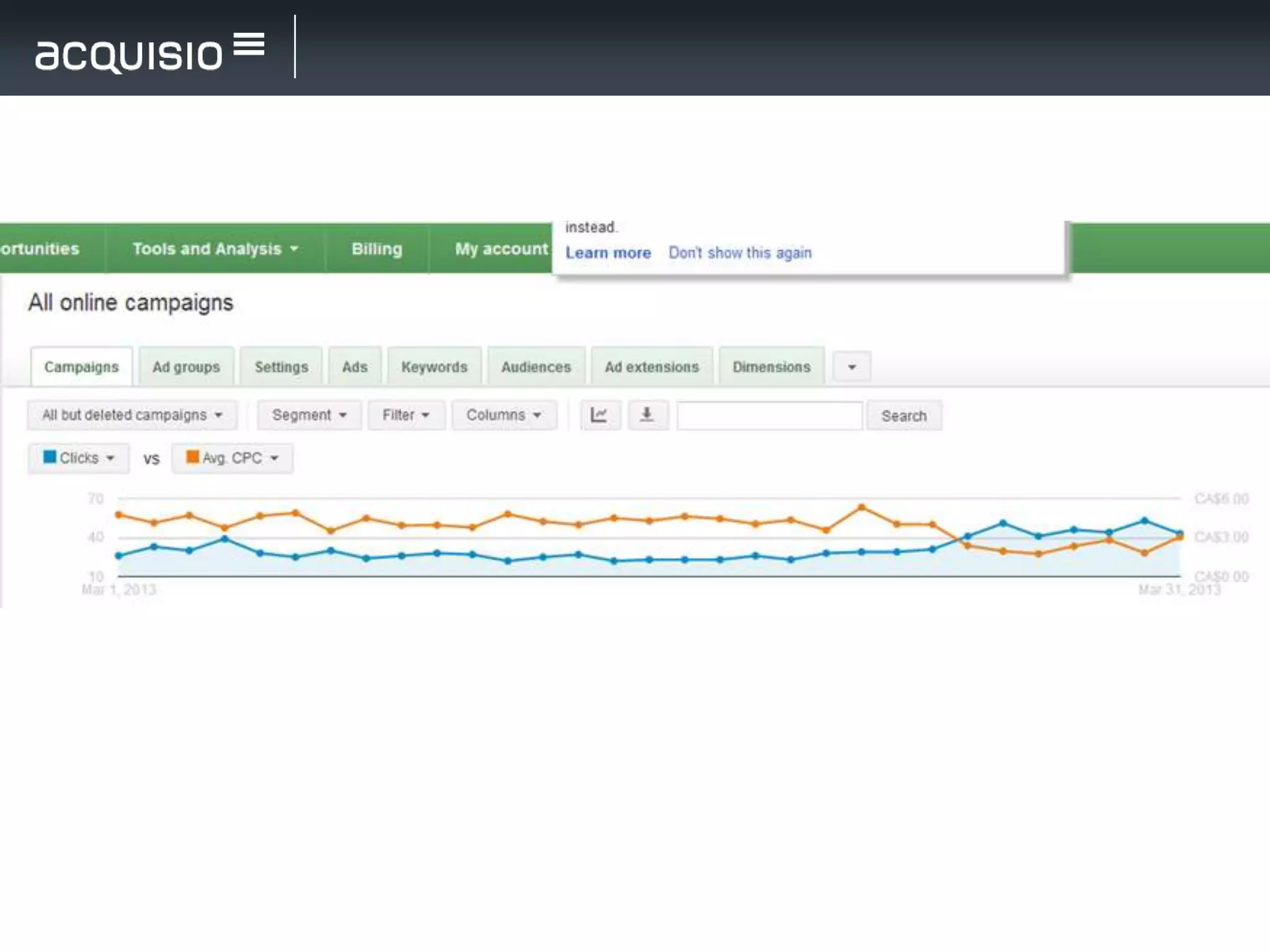Open the Dimensions tab
This screenshot has width=1270, height=952.
pos(771,367)
